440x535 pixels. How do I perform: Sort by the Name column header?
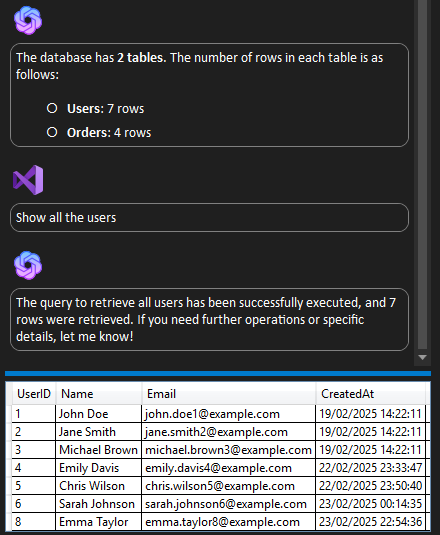pyautogui.click(x=99, y=394)
